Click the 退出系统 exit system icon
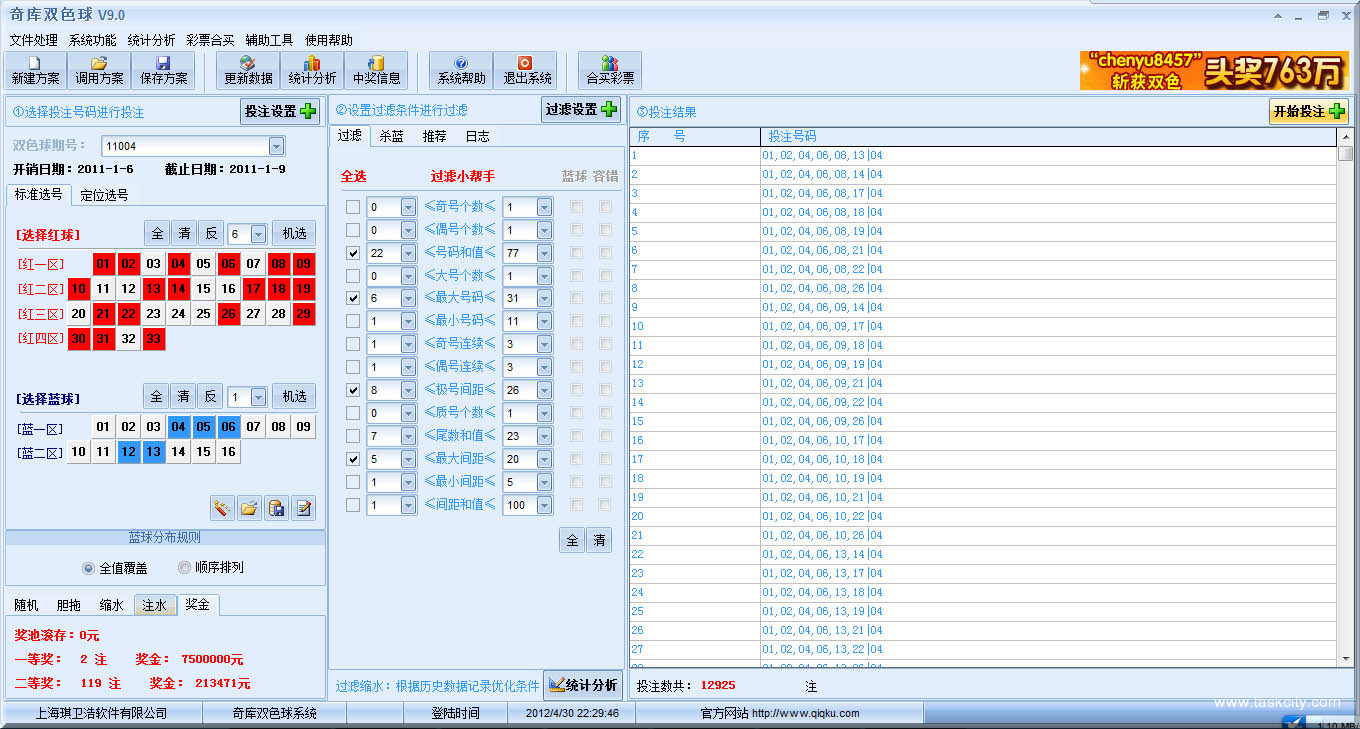 [x=525, y=70]
